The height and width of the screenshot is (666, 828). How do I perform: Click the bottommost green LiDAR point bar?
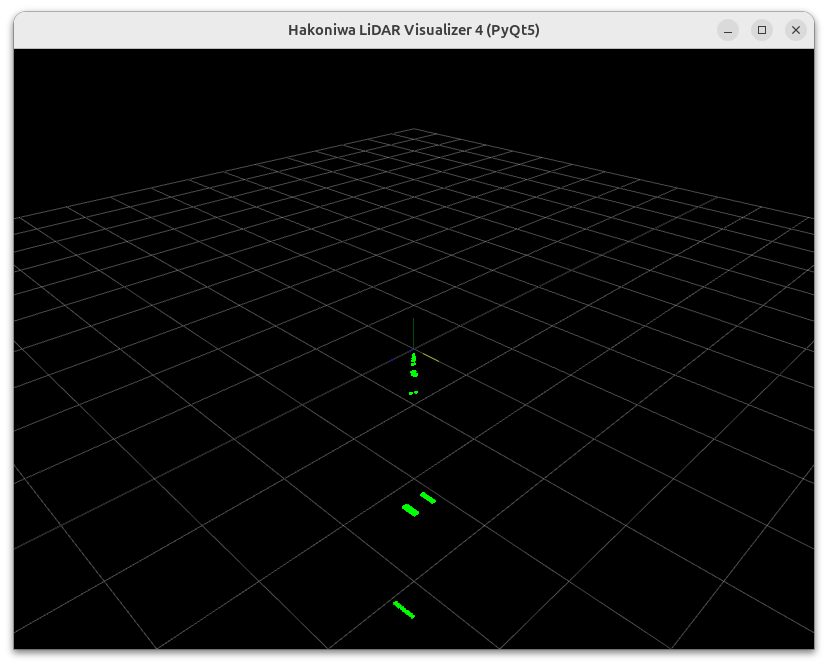(x=404, y=609)
